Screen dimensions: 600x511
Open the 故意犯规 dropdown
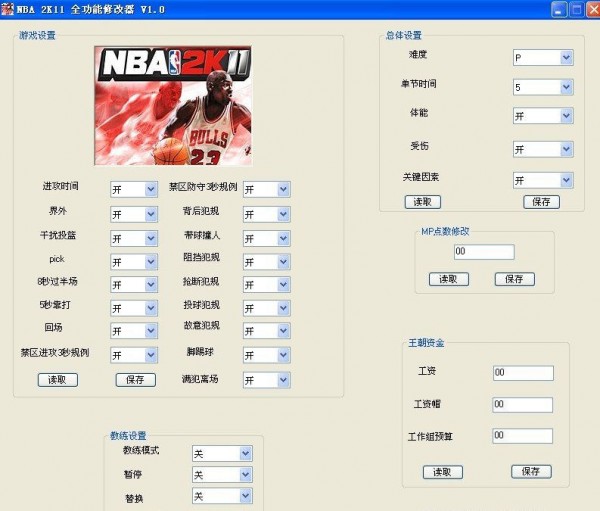point(267,331)
